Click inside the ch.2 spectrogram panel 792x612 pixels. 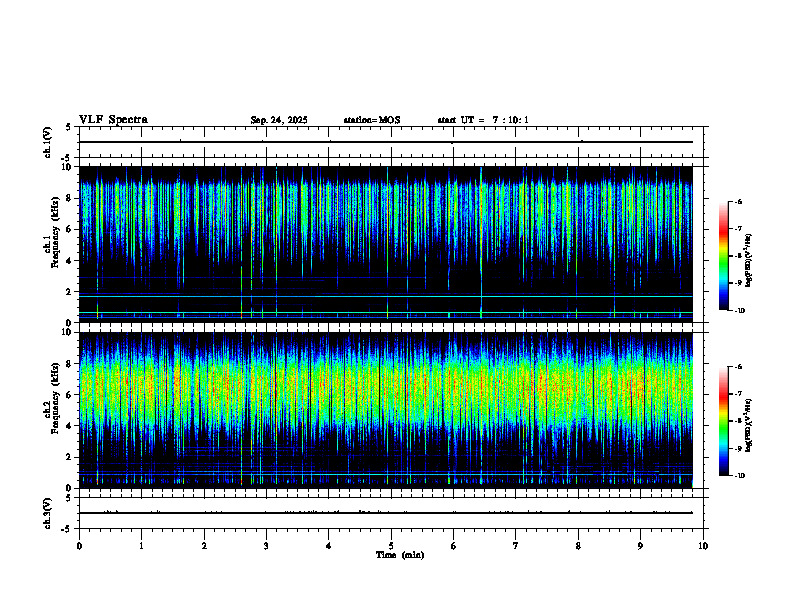click(x=386, y=410)
